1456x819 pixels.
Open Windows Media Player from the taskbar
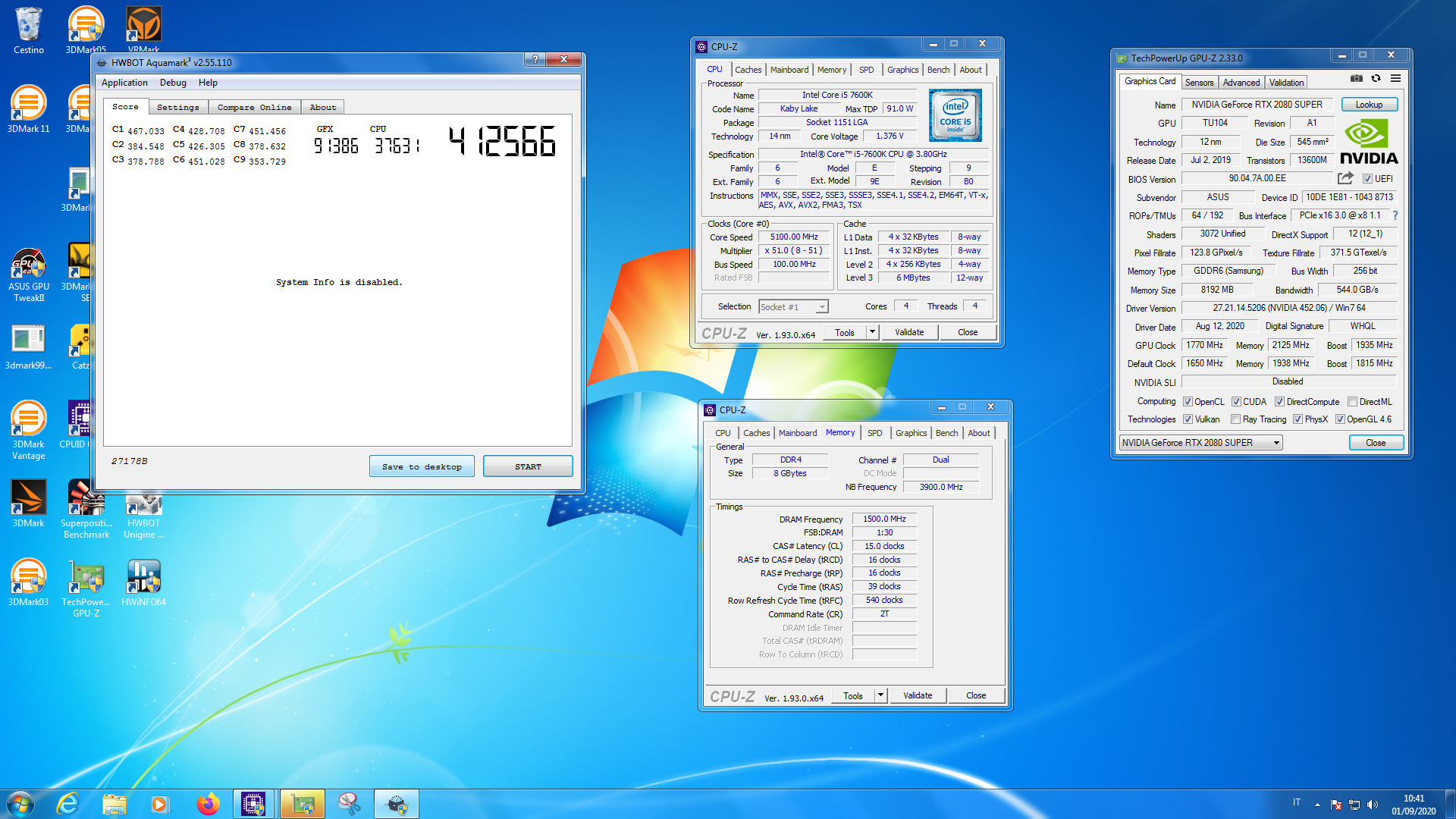click(160, 804)
